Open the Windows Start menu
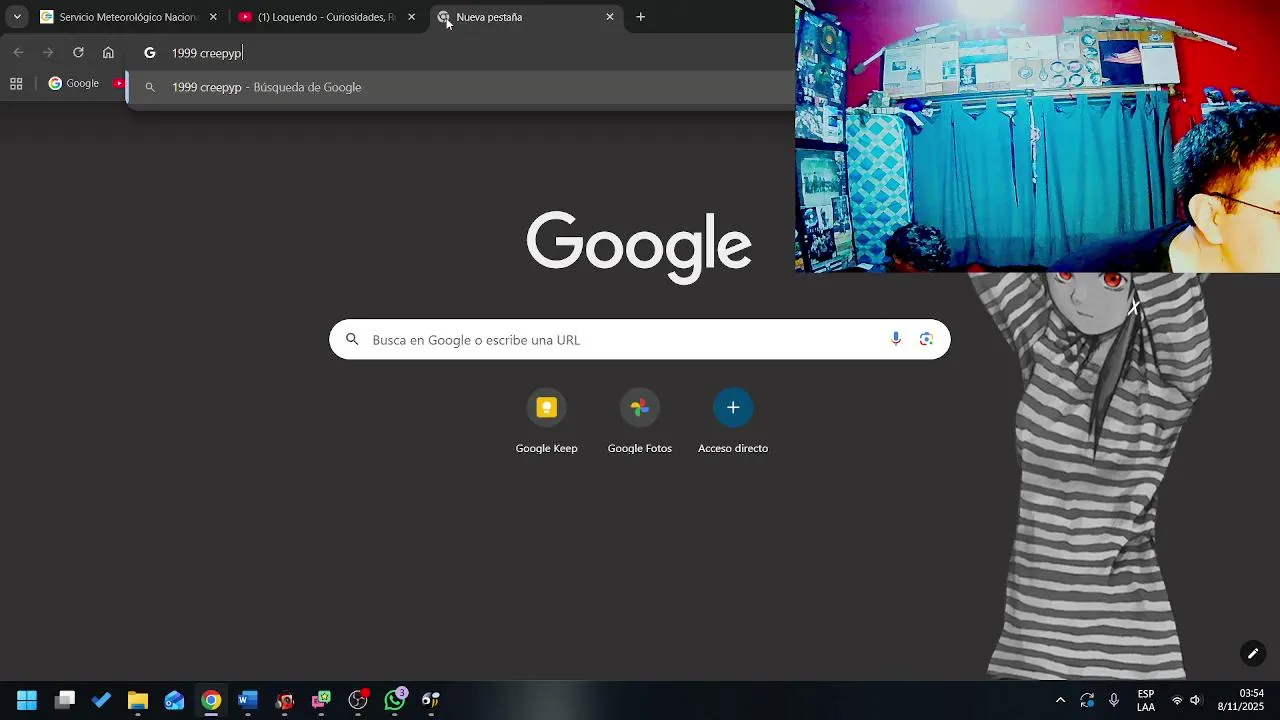Image resolution: width=1280 pixels, height=720 pixels. point(27,700)
